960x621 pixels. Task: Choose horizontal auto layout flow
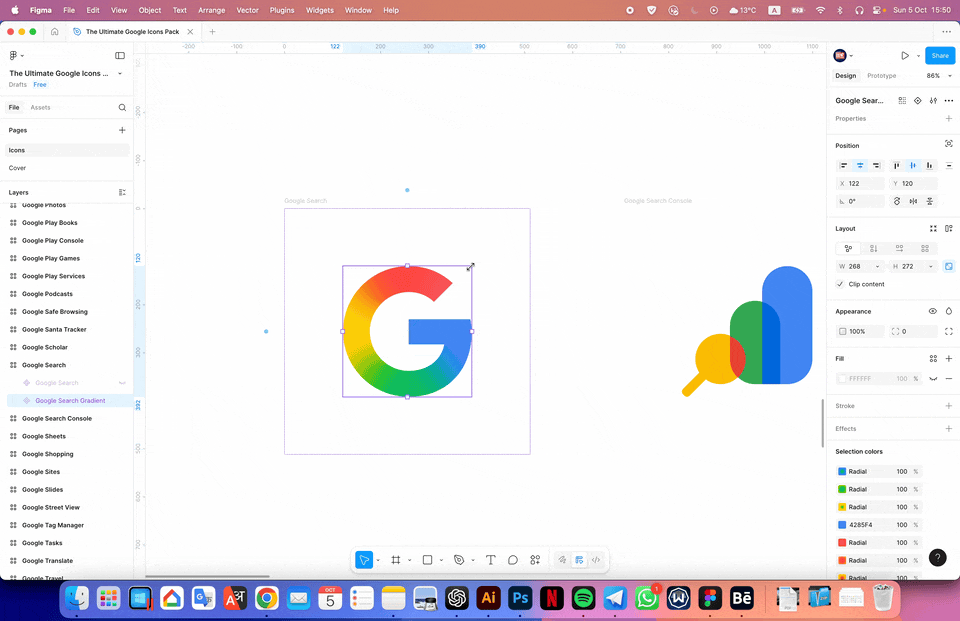[x=899, y=248]
